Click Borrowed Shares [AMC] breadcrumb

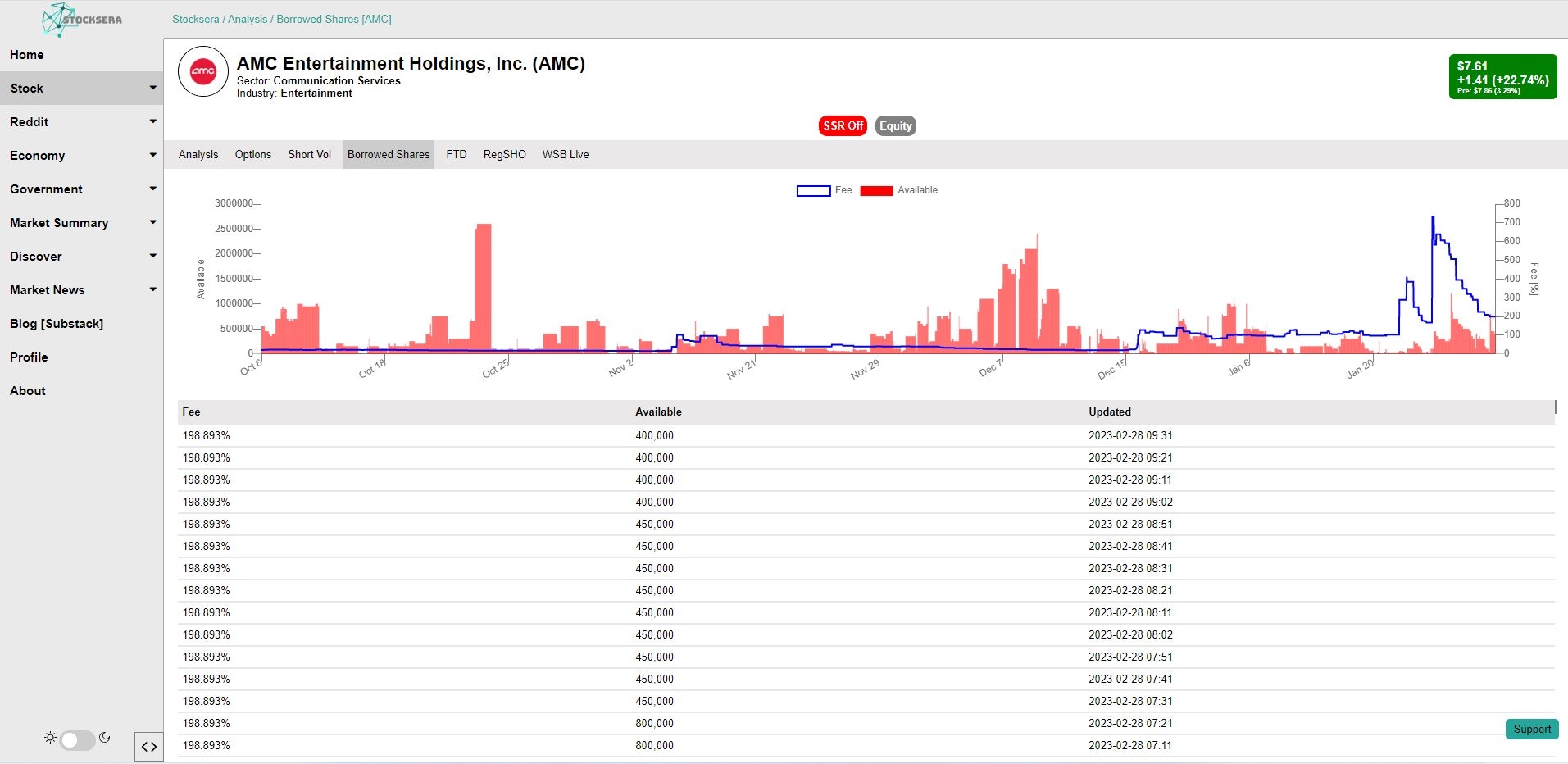pos(334,19)
